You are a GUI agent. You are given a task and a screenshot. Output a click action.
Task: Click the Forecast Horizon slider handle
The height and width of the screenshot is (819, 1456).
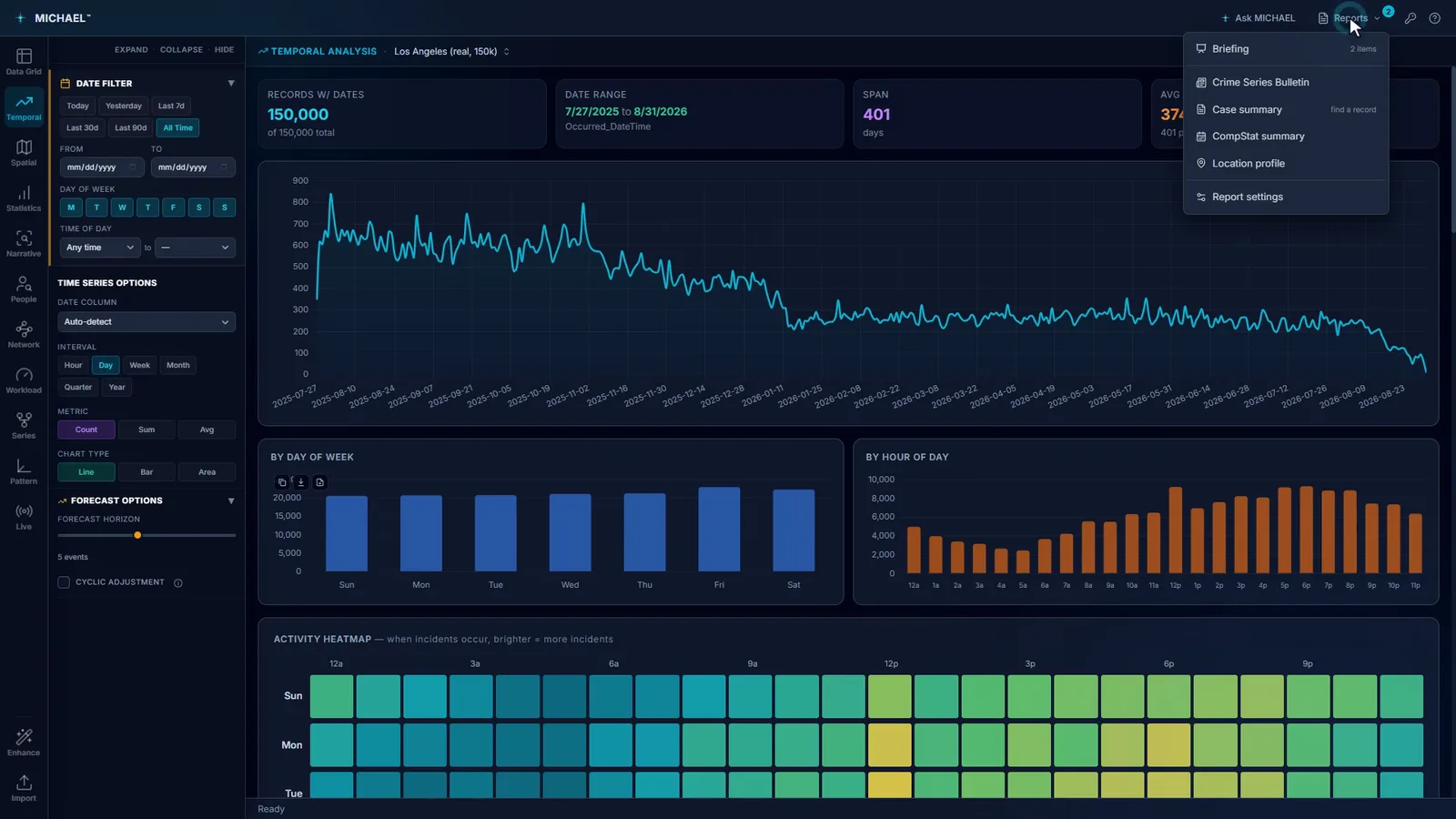(137, 535)
